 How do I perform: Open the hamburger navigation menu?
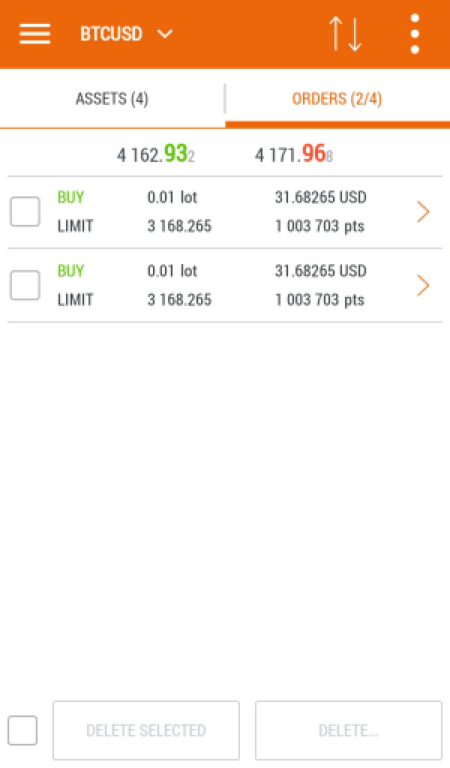(35, 34)
